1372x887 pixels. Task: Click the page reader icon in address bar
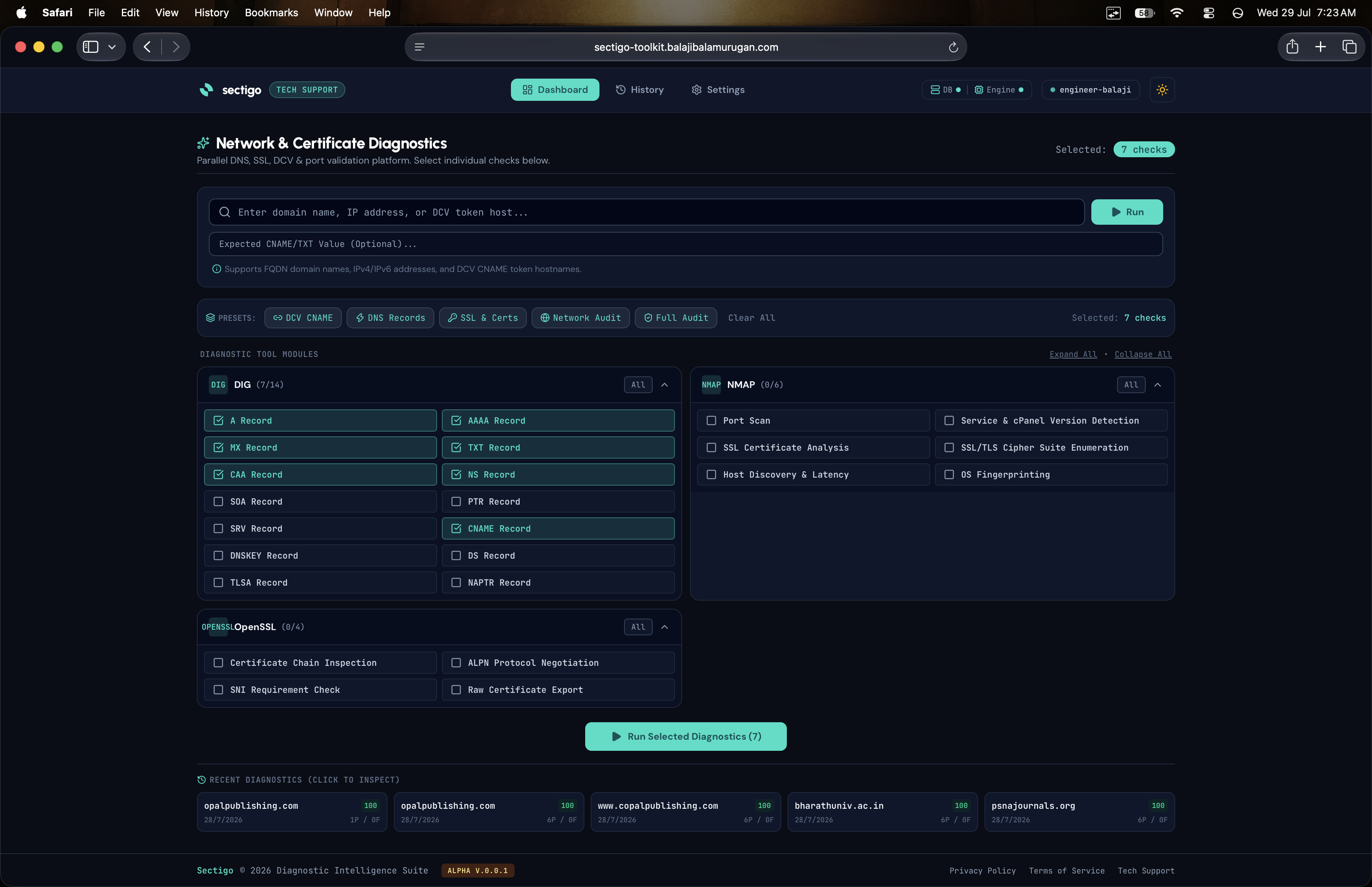click(x=420, y=47)
